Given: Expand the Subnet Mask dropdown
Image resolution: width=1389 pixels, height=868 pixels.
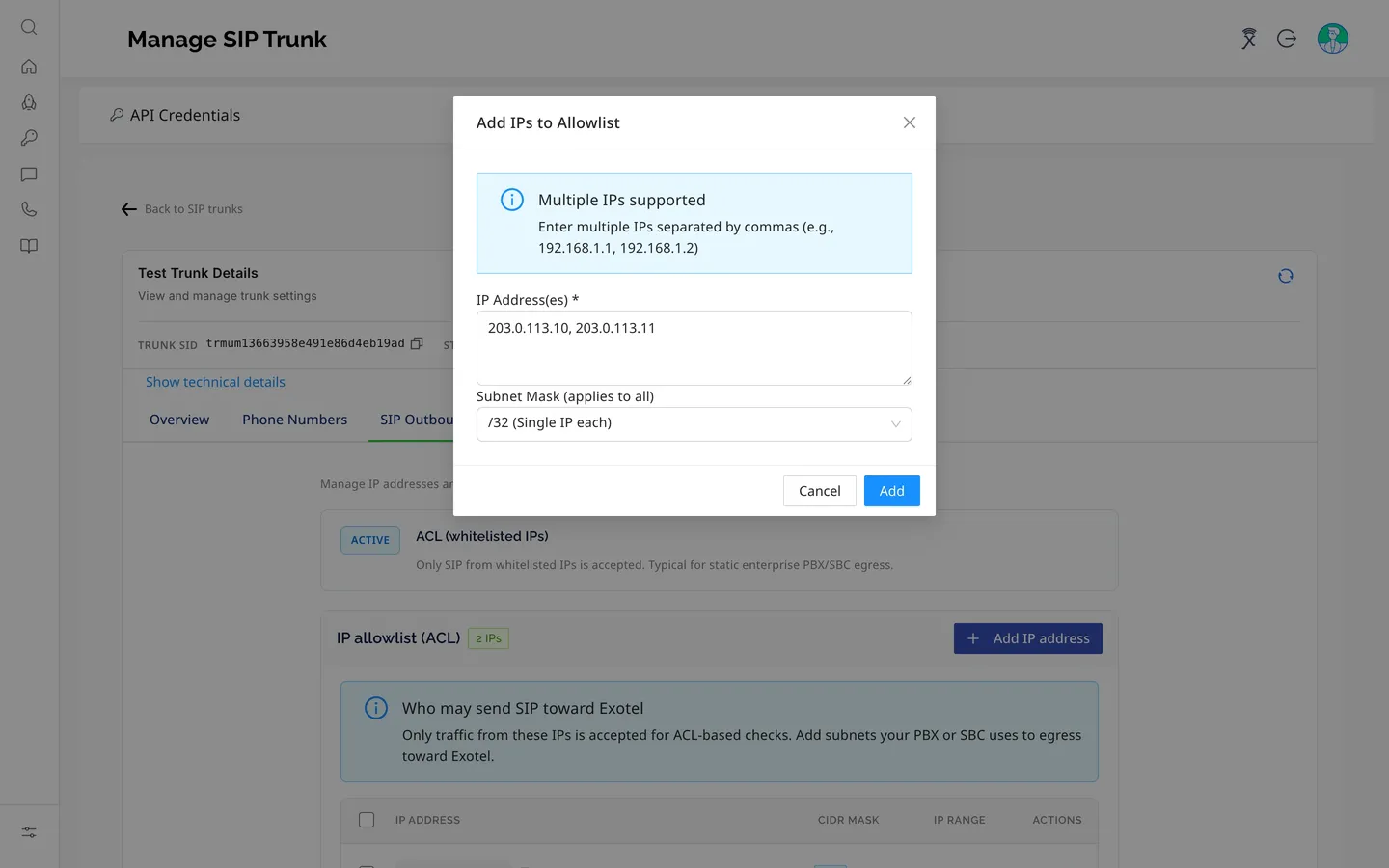Looking at the screenshot, I should 694,424.
